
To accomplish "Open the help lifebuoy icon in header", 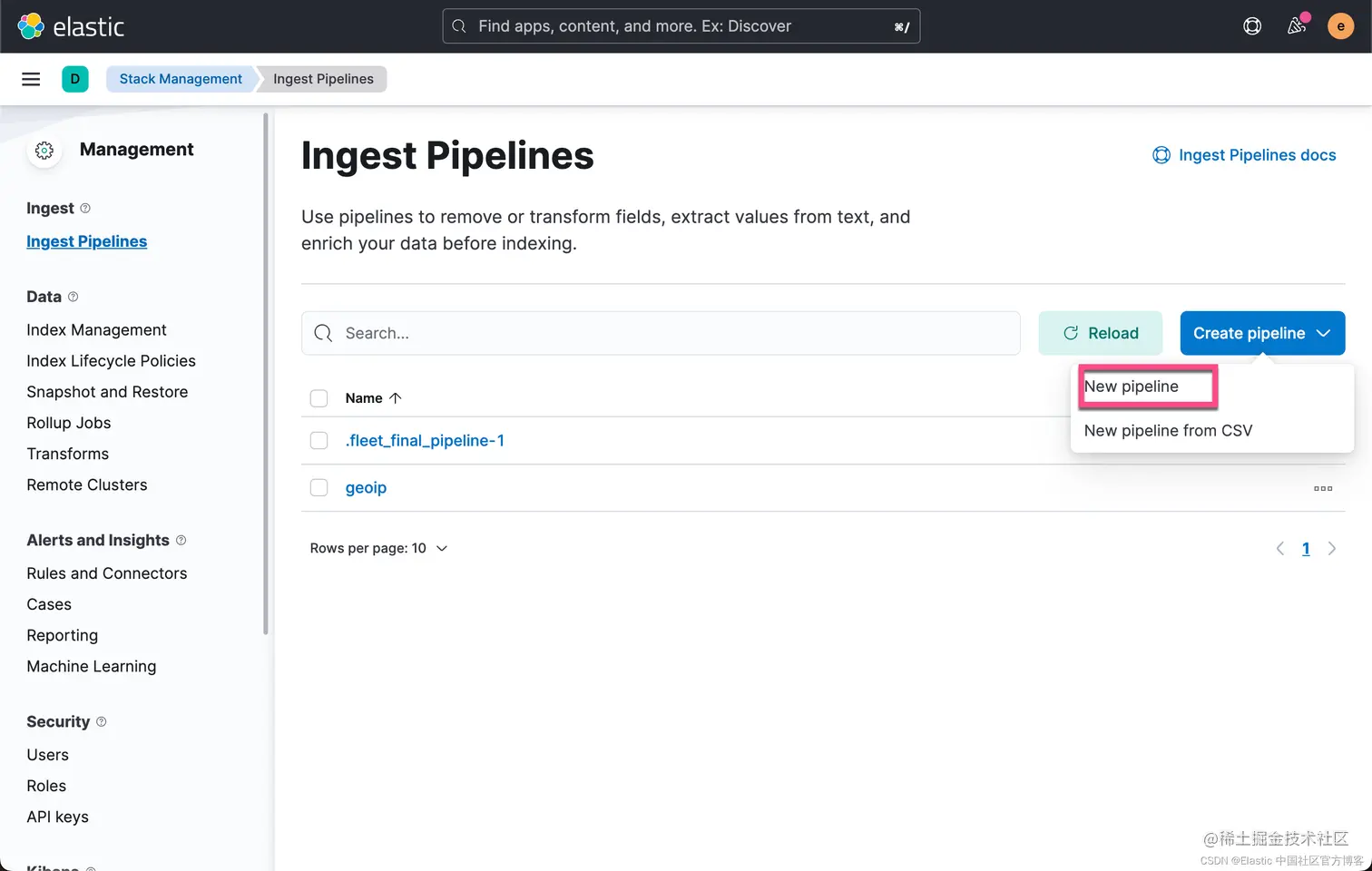I will 1252,26.
